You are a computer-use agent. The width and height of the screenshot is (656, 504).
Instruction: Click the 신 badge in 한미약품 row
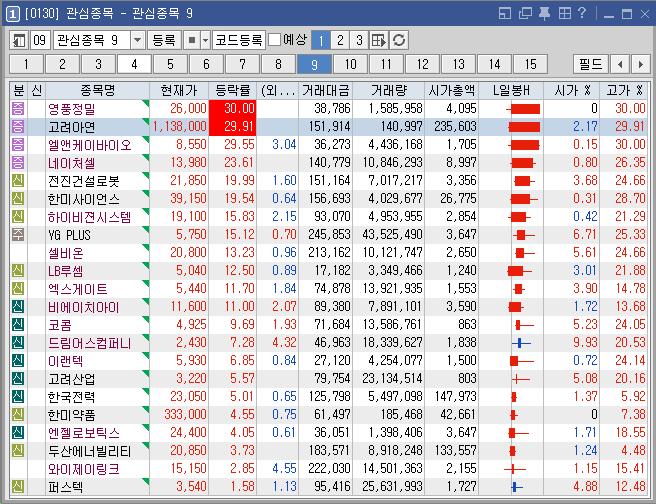(x=18, y=414)
